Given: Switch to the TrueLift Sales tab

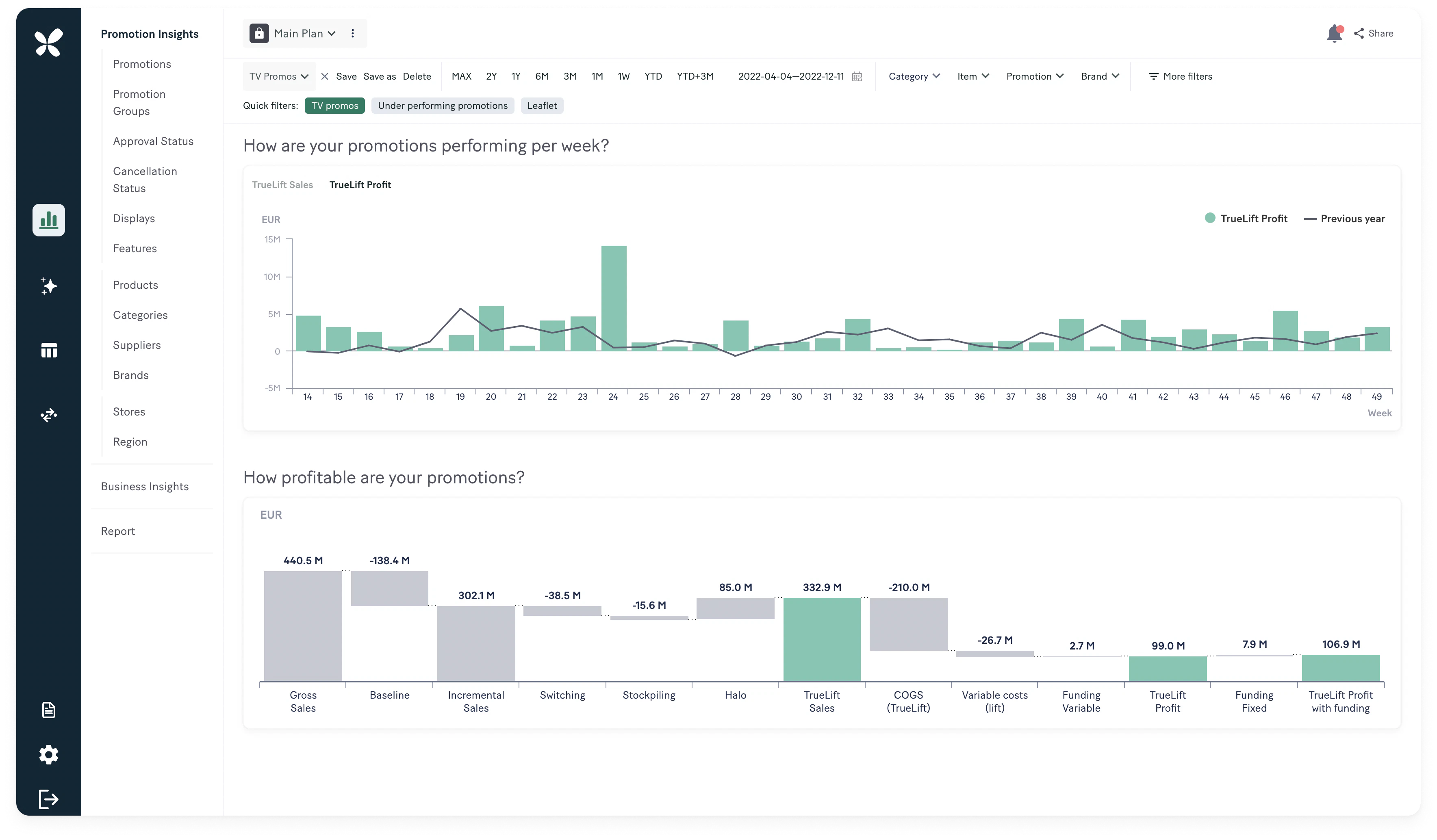Looking at the screenshot, I should click(x=282, y=184).
